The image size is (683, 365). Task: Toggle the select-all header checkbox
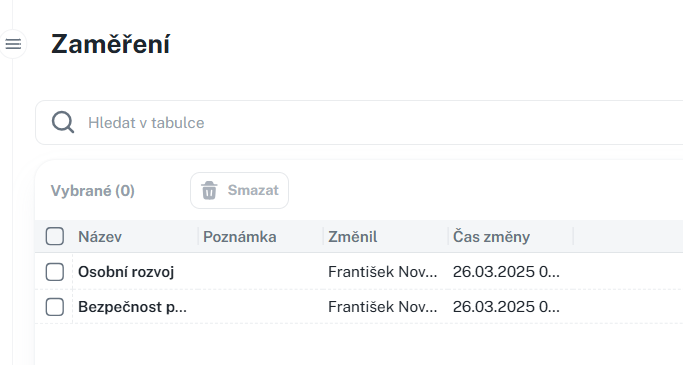(55, 237)
